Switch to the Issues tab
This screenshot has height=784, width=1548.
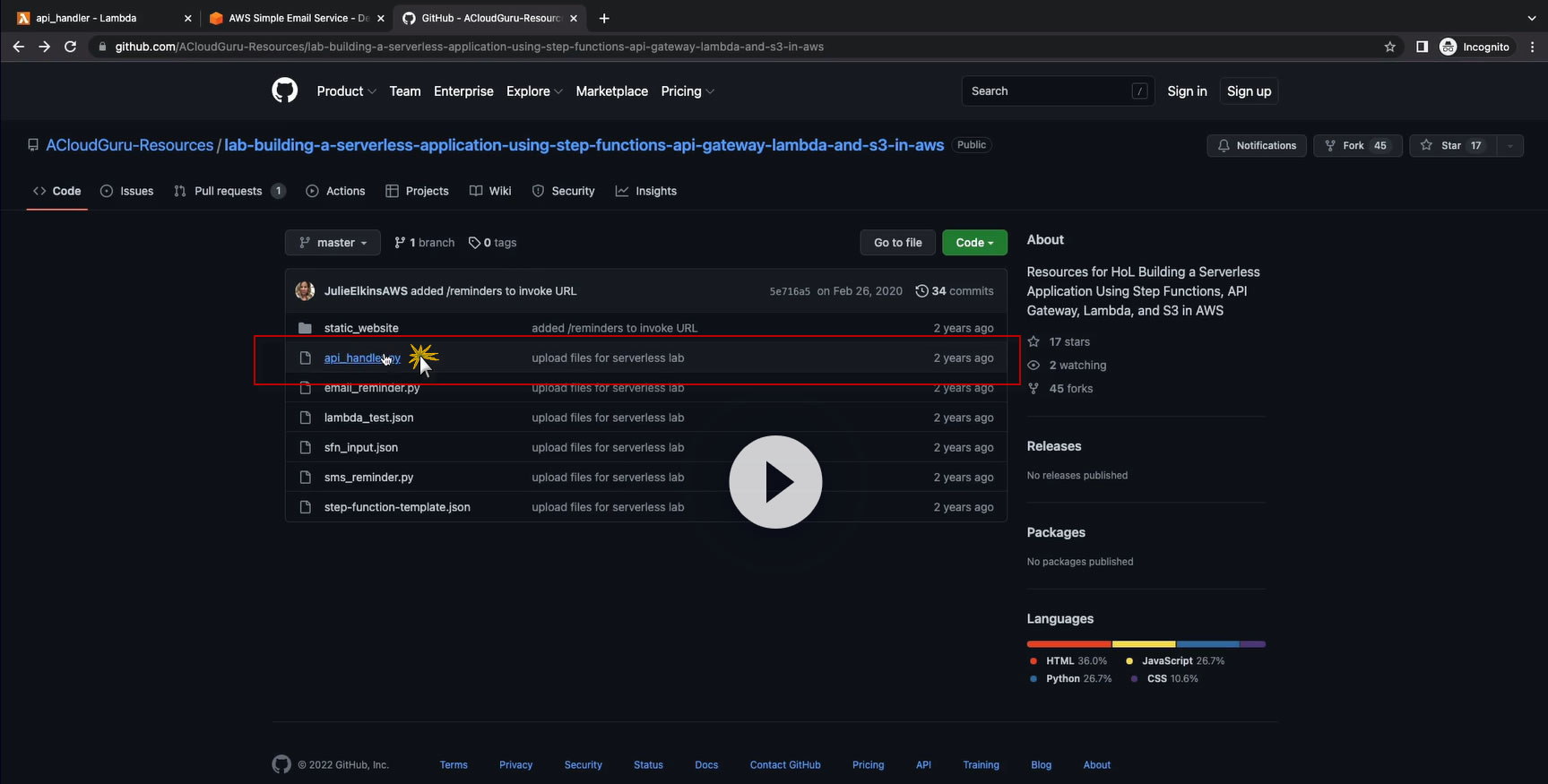(x=127, y=191)
